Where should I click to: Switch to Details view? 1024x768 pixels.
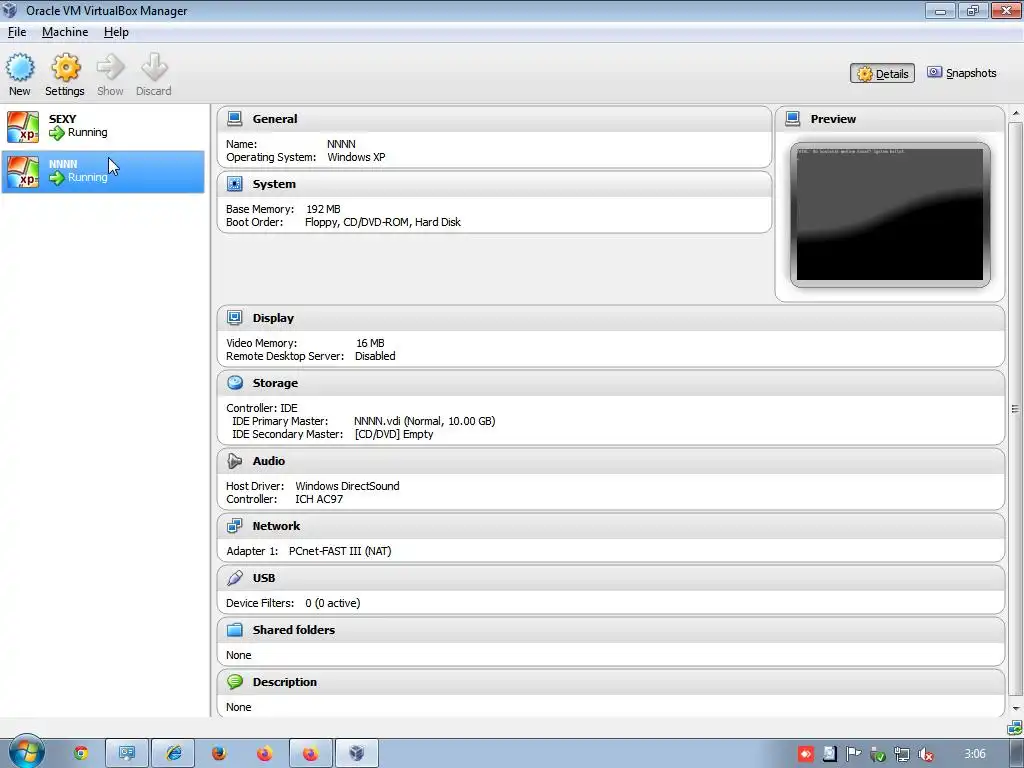point(882,73)
